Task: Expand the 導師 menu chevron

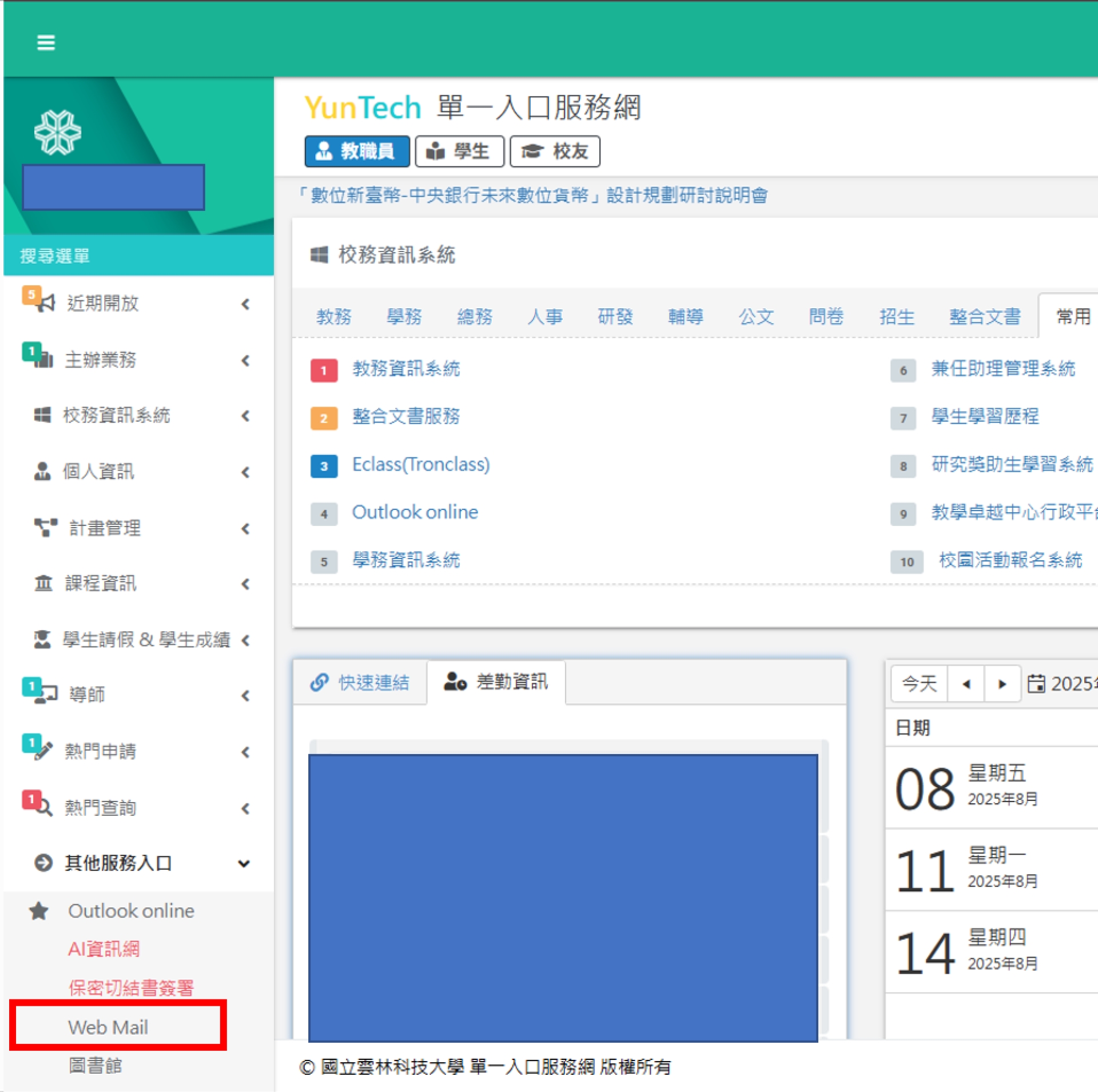Action: (246, 696)
